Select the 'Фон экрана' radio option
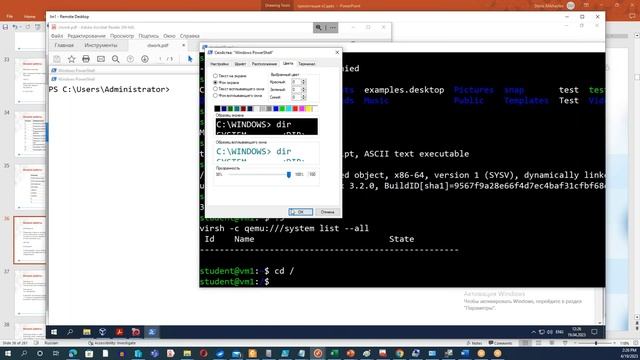The width and height of the screenshot is (640, 360). (x=226, y=82)
